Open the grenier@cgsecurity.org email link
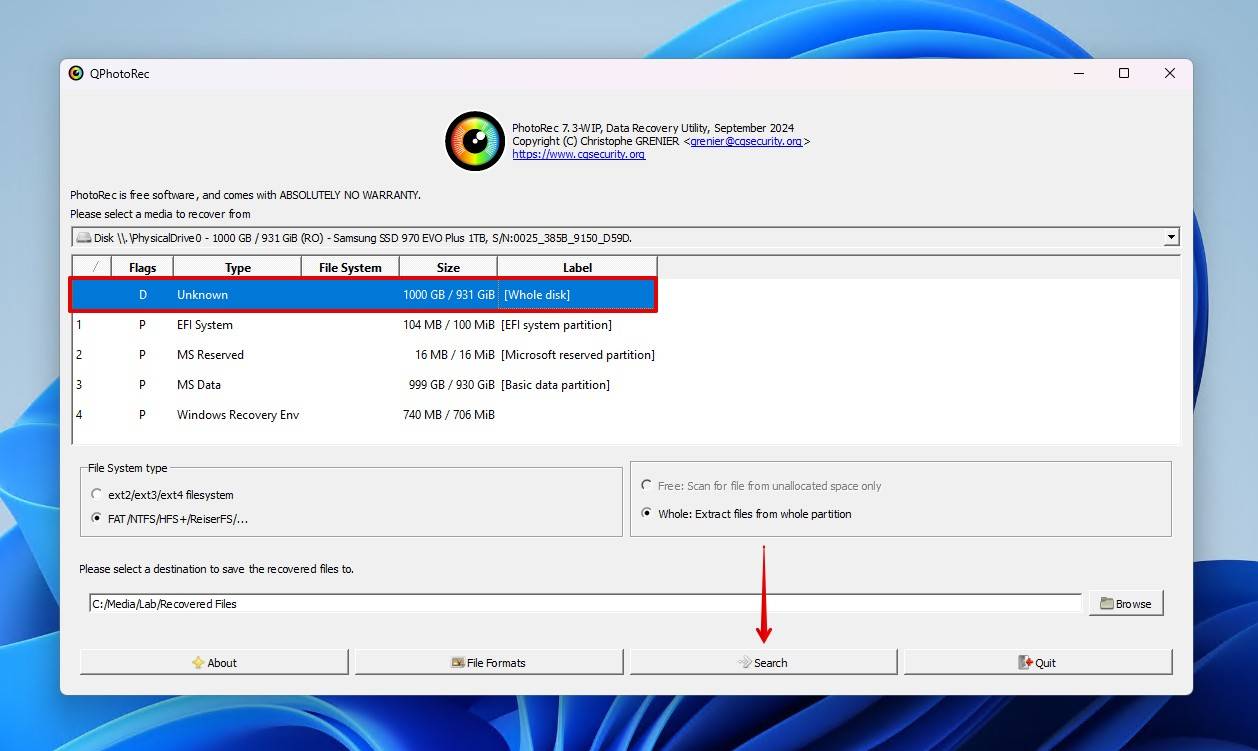The image size is (1258, 751). pyautogui.click(x=746, y=141)
